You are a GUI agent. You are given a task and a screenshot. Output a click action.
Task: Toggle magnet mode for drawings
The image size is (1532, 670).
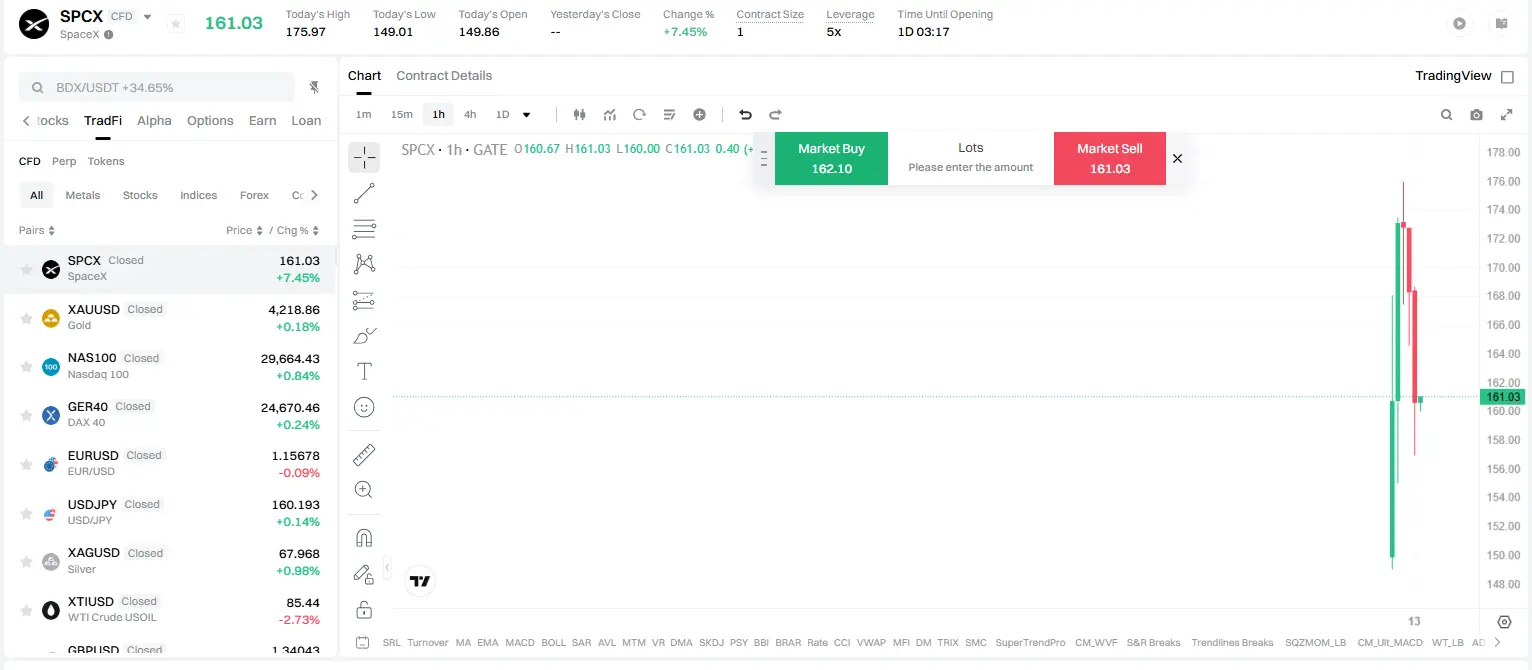click(x=364, y=538)
